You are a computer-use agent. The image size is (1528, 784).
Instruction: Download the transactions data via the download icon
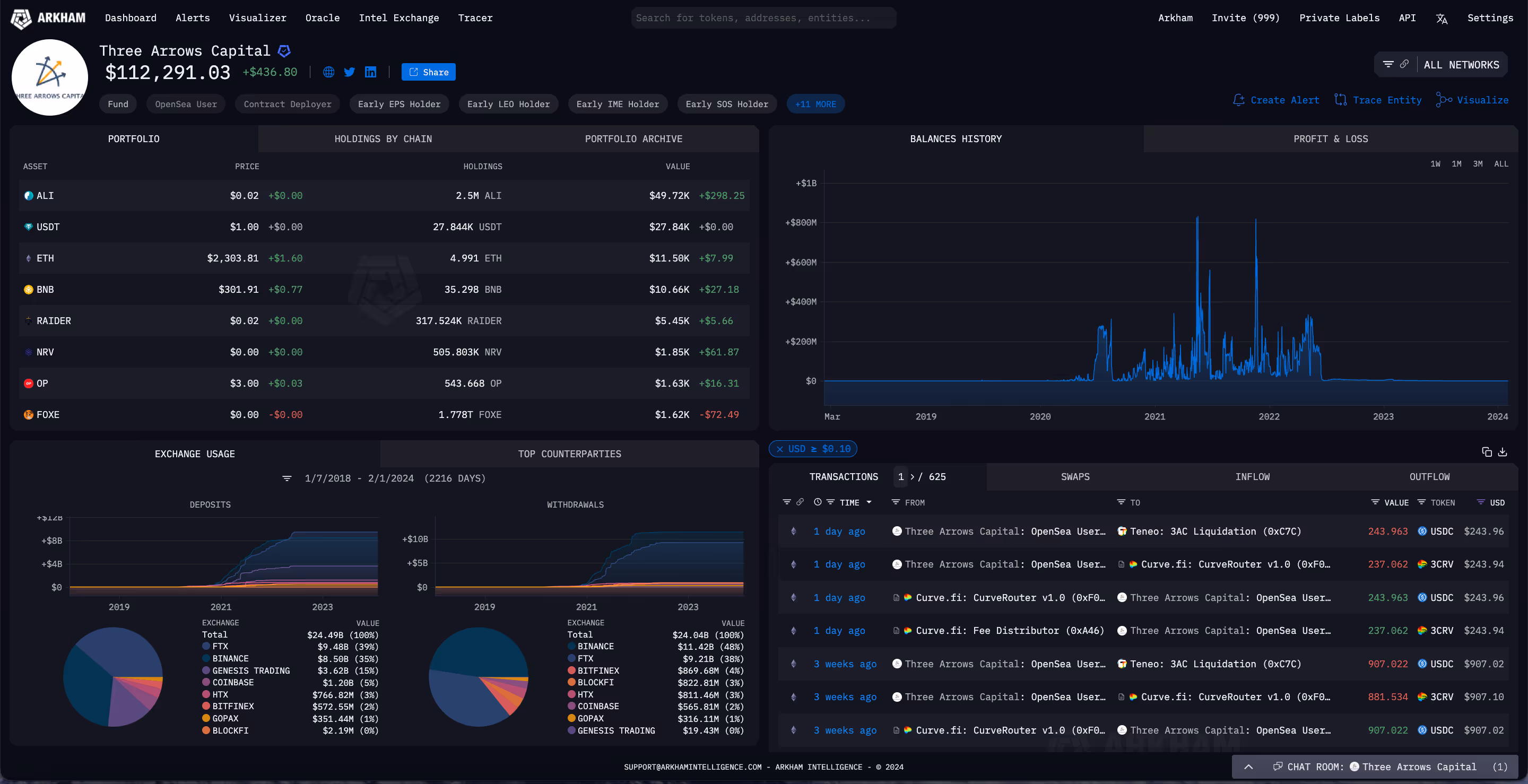click(x=1503, y=452)
